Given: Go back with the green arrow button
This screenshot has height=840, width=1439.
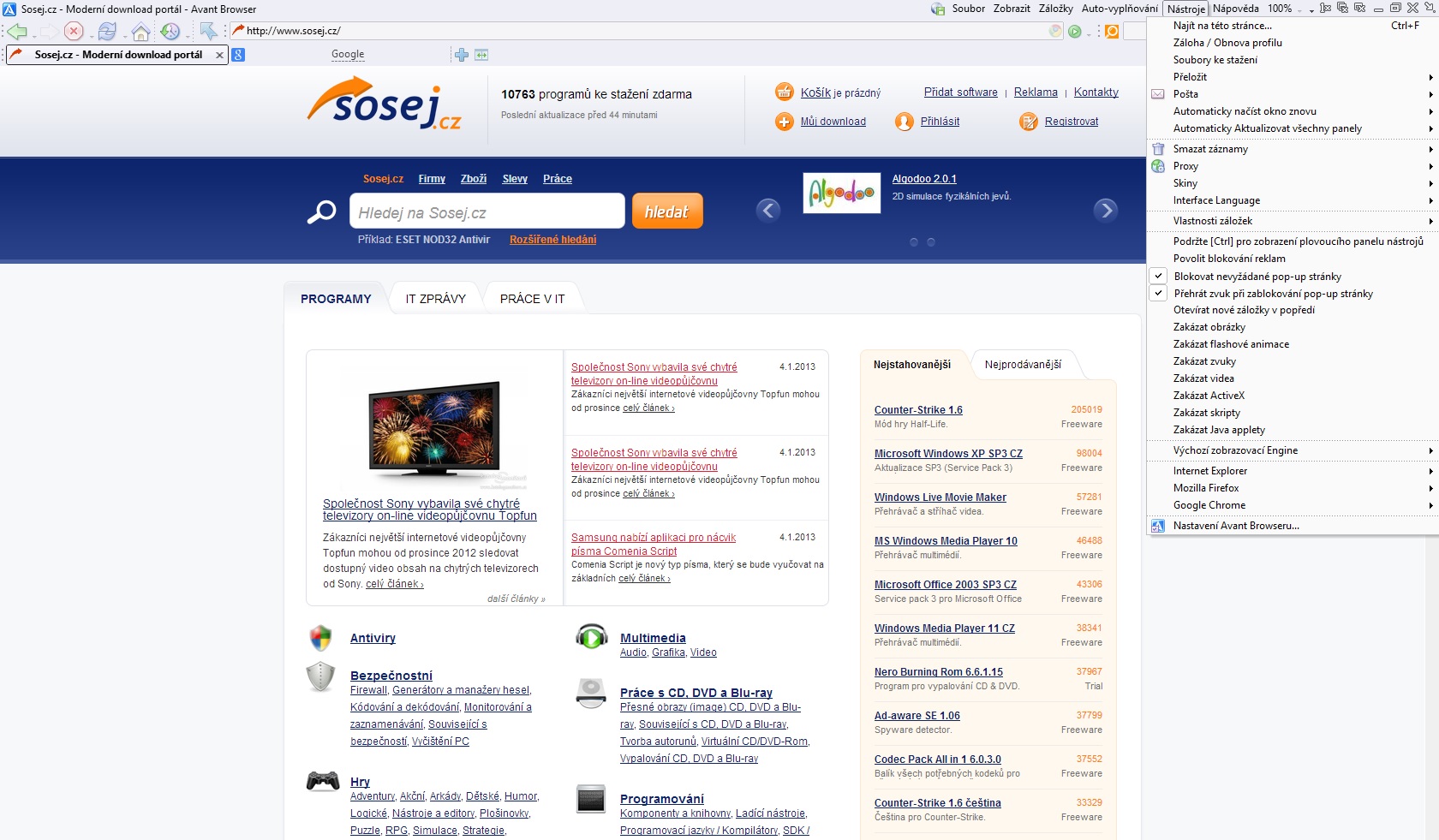Looking at the screenshot, I should [x=17, y=32].
